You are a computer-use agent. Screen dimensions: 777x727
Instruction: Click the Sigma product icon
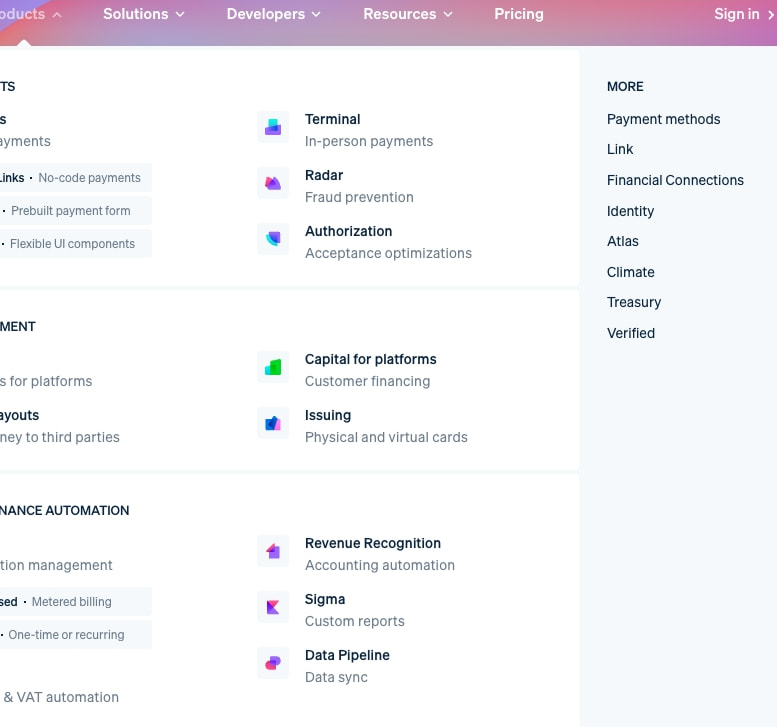click(273, 607)
